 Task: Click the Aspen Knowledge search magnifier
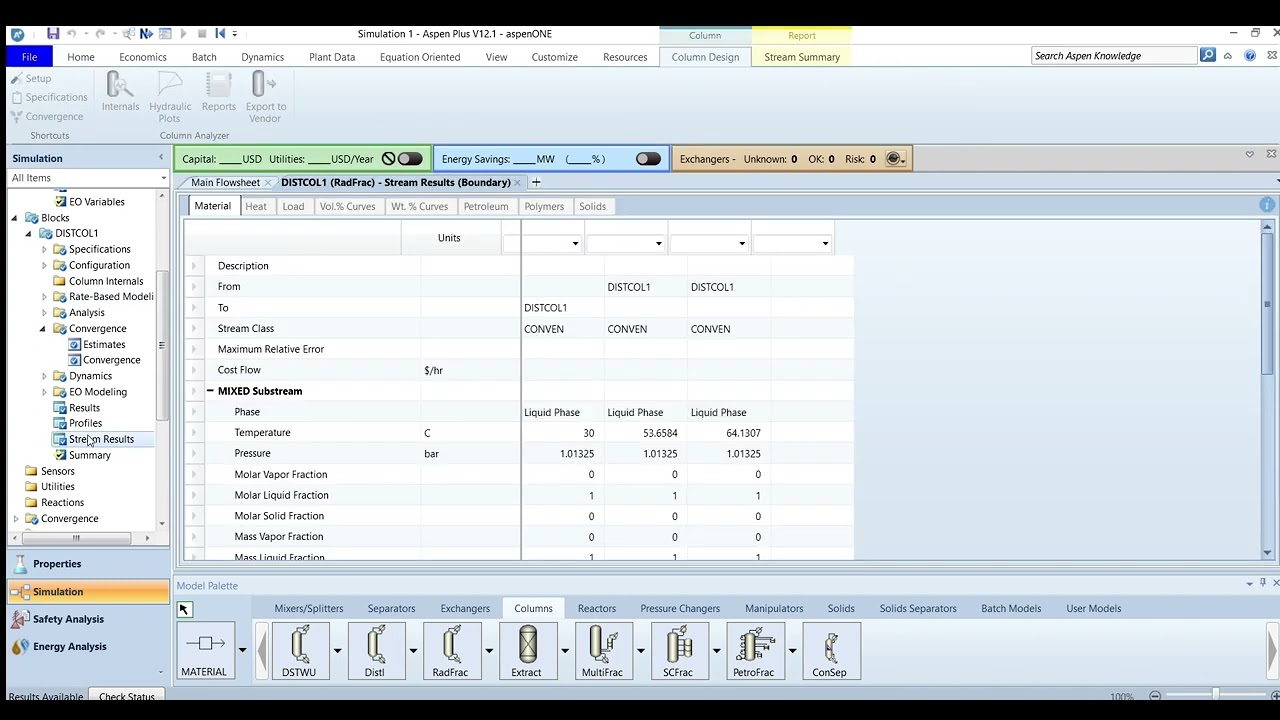tap(1208, 56)
